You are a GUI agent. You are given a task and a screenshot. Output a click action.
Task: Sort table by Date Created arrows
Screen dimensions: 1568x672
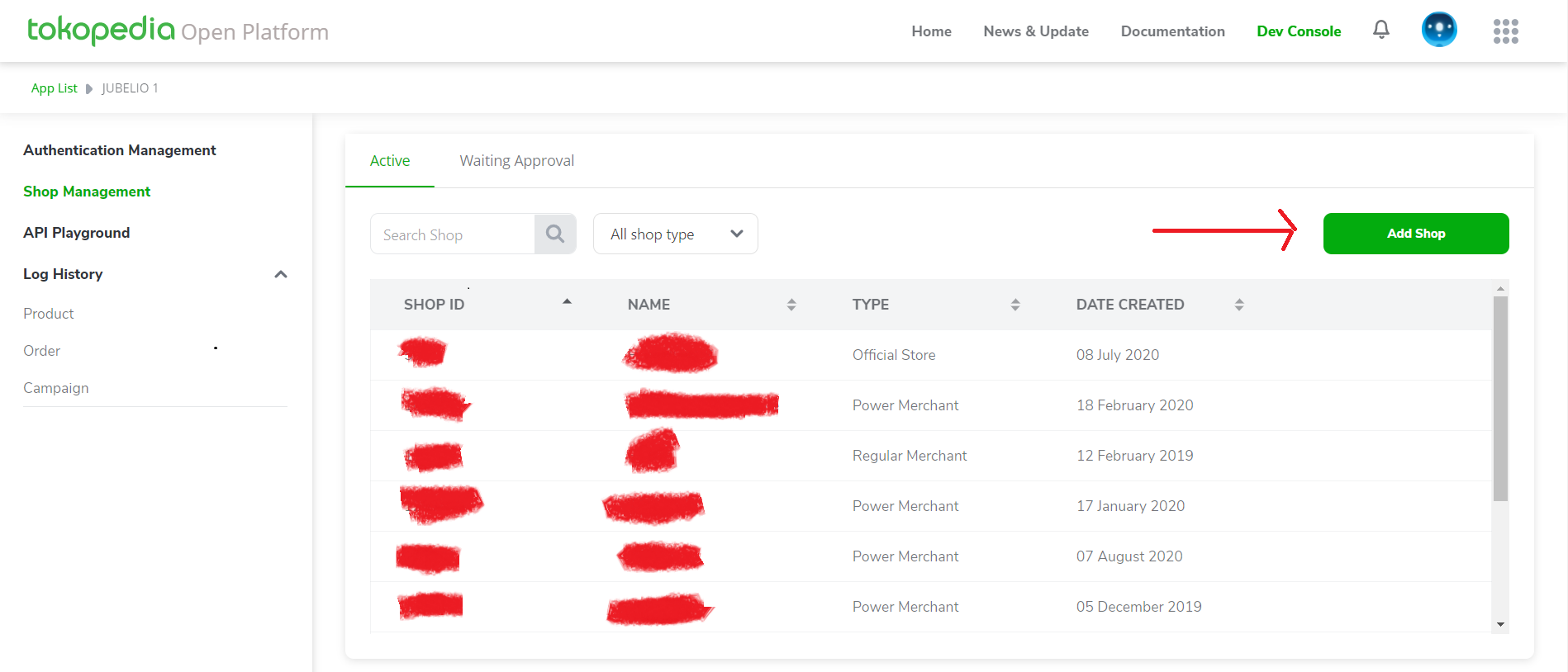pos(1239,305)
